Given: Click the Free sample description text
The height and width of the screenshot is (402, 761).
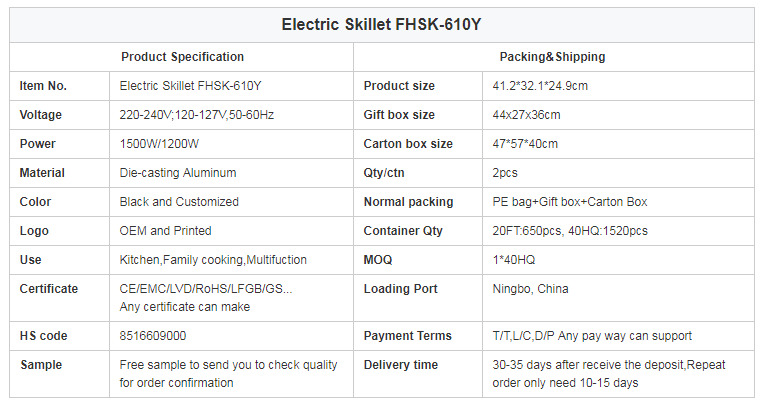Looking at the screenshot, I should pyautogui.click(x=228, y=373).
